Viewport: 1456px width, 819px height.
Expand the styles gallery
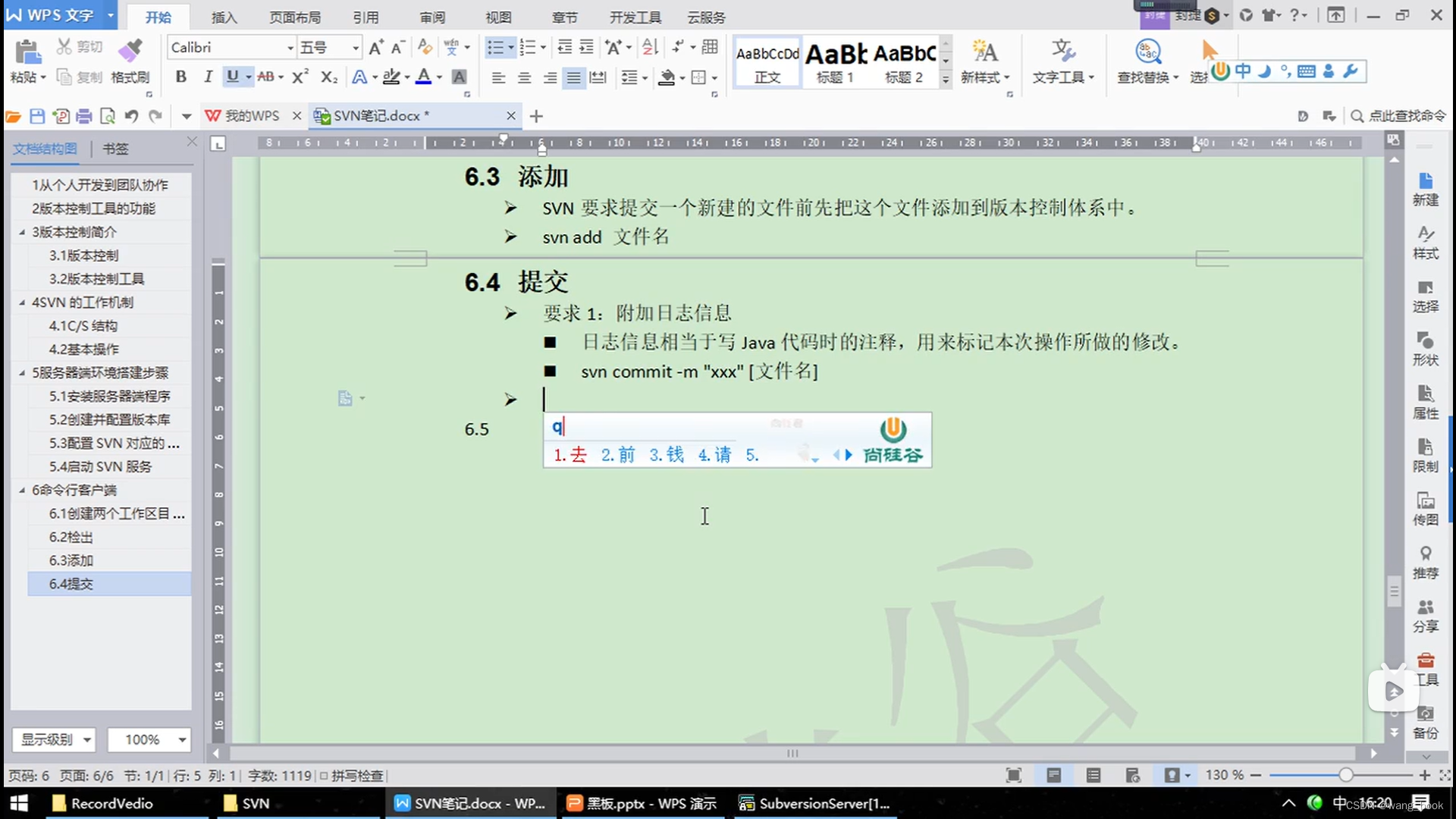point(944,78)
